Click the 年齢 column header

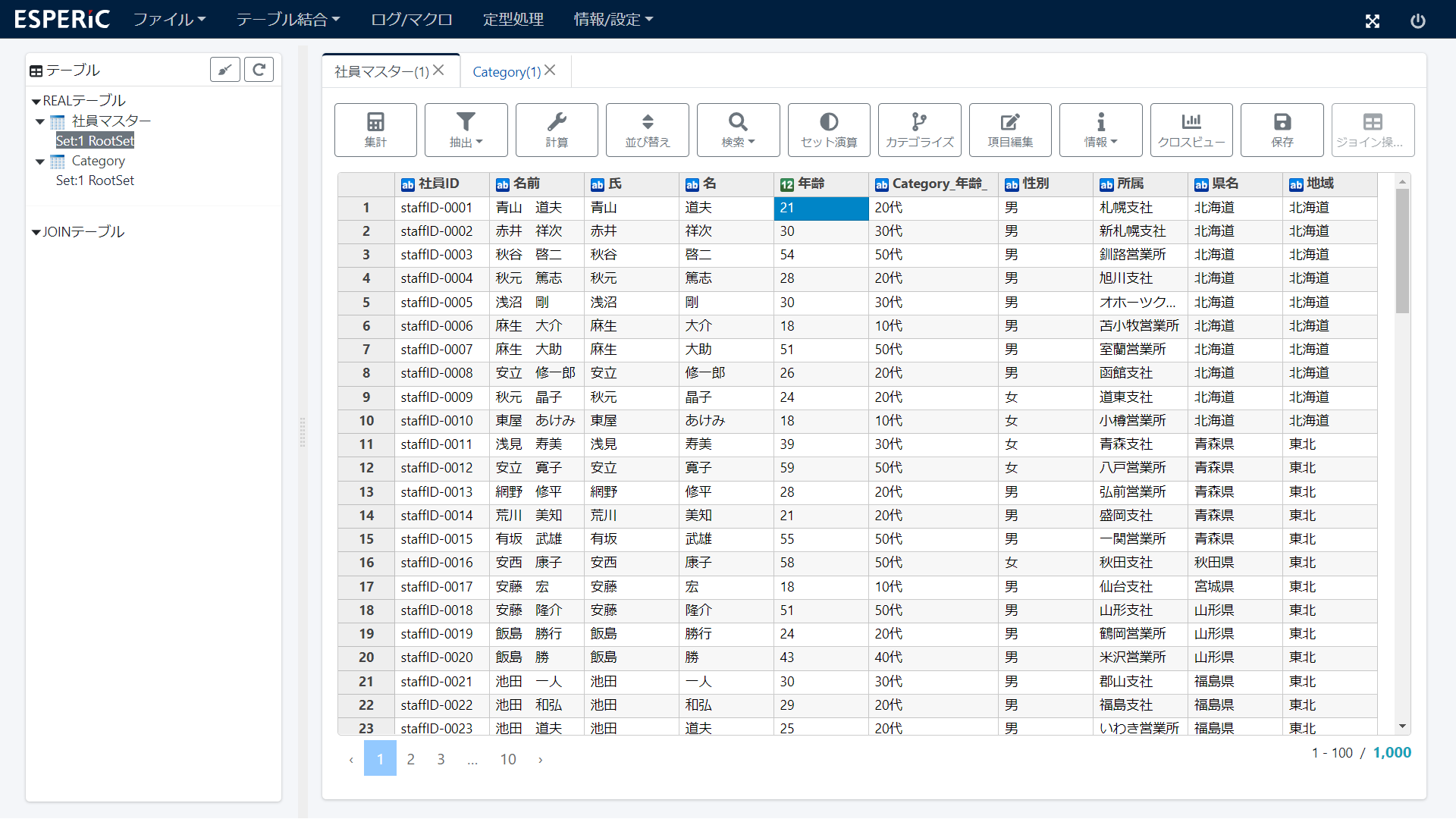[811, 184]
